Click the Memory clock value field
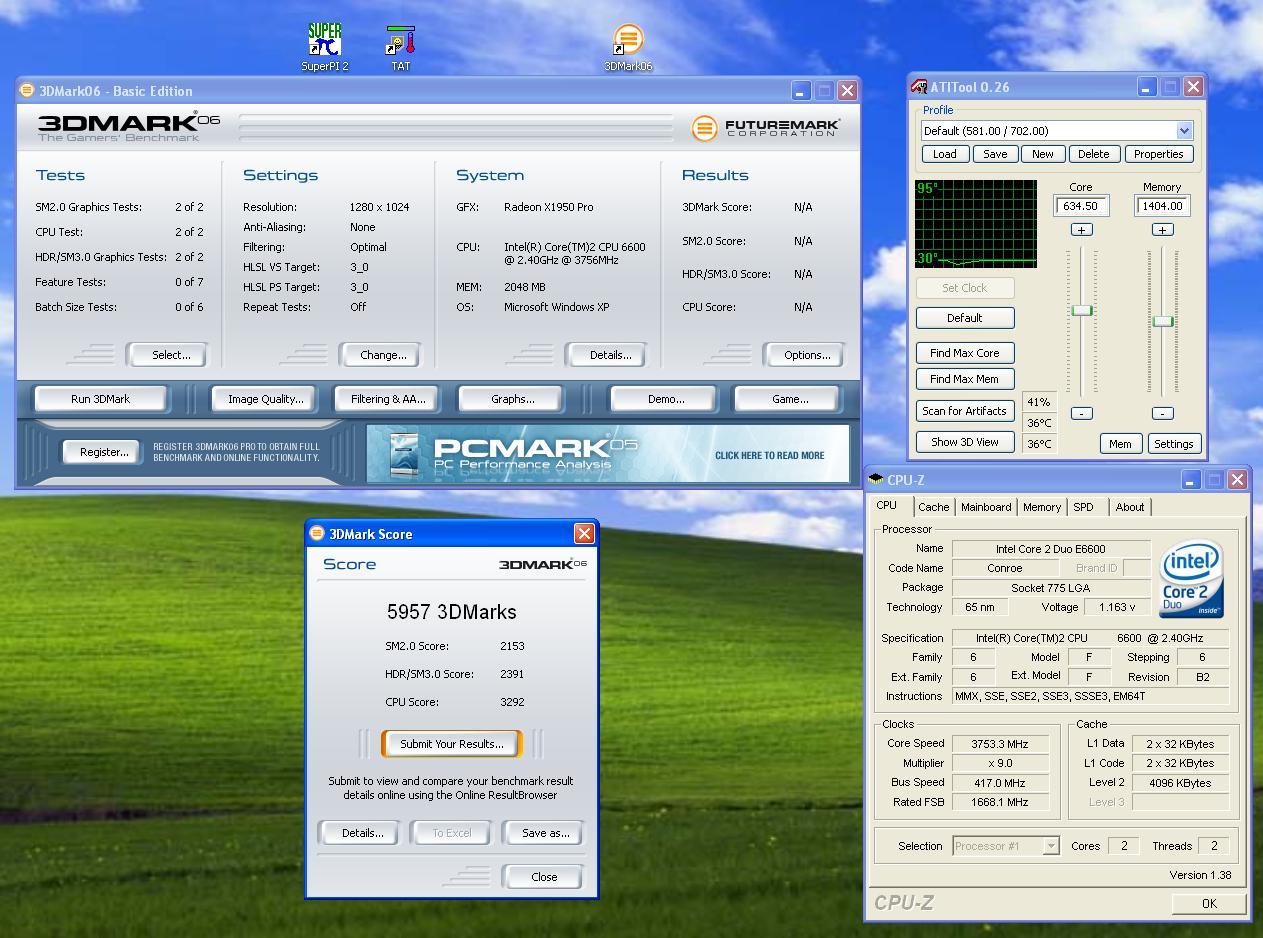1263x938 pixels. 1162,206
